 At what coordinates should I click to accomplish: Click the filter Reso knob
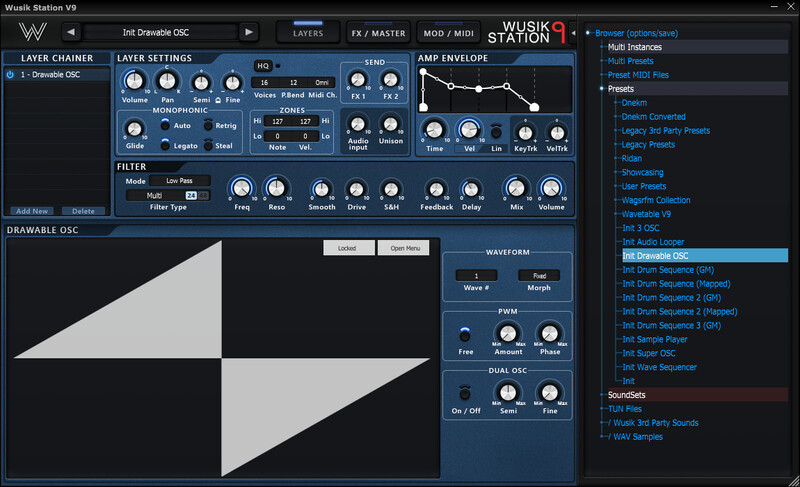tap(277, 189)
